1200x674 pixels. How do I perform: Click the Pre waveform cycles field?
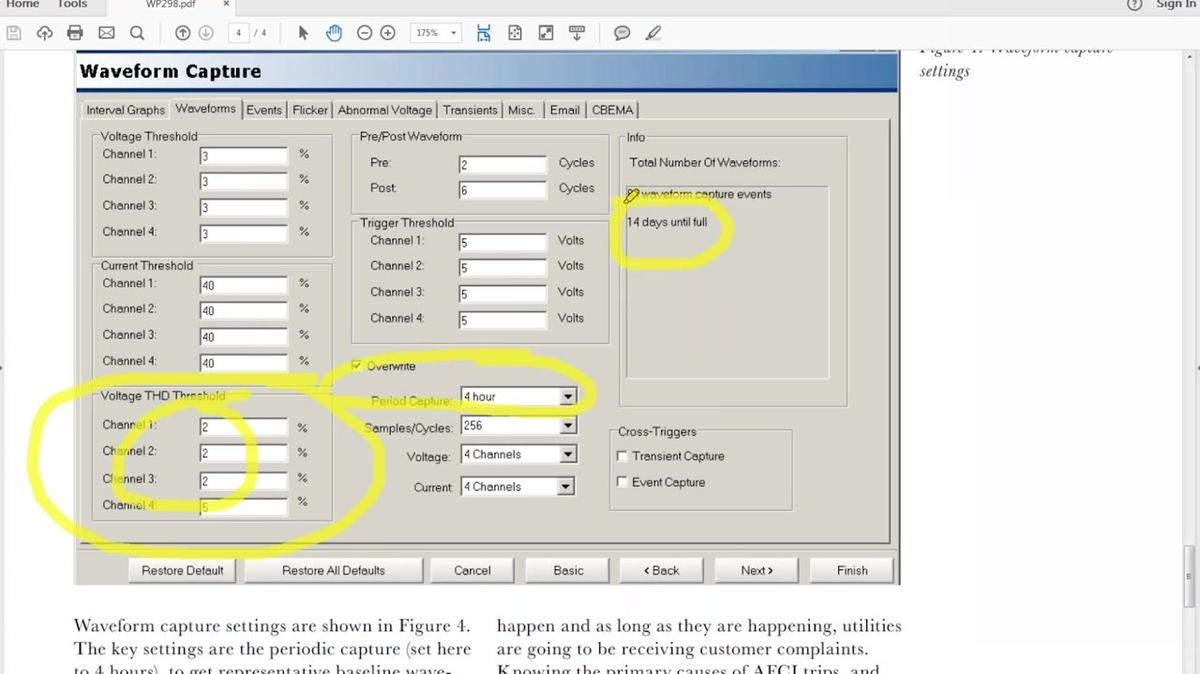502,164
